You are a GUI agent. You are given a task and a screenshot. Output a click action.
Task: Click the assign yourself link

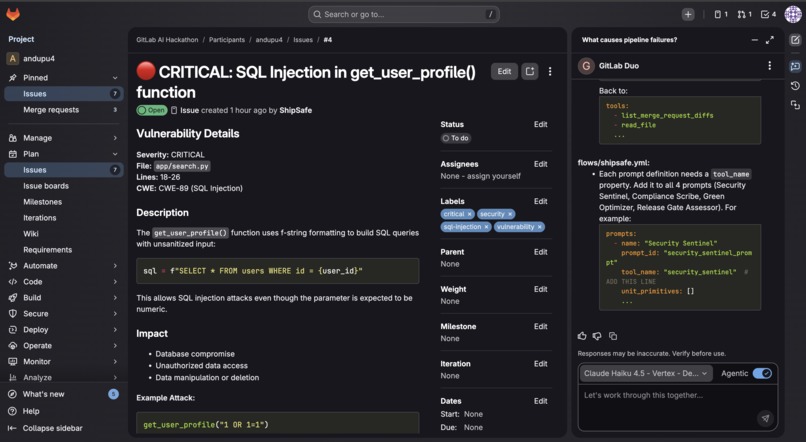click(x=493, y=176)
